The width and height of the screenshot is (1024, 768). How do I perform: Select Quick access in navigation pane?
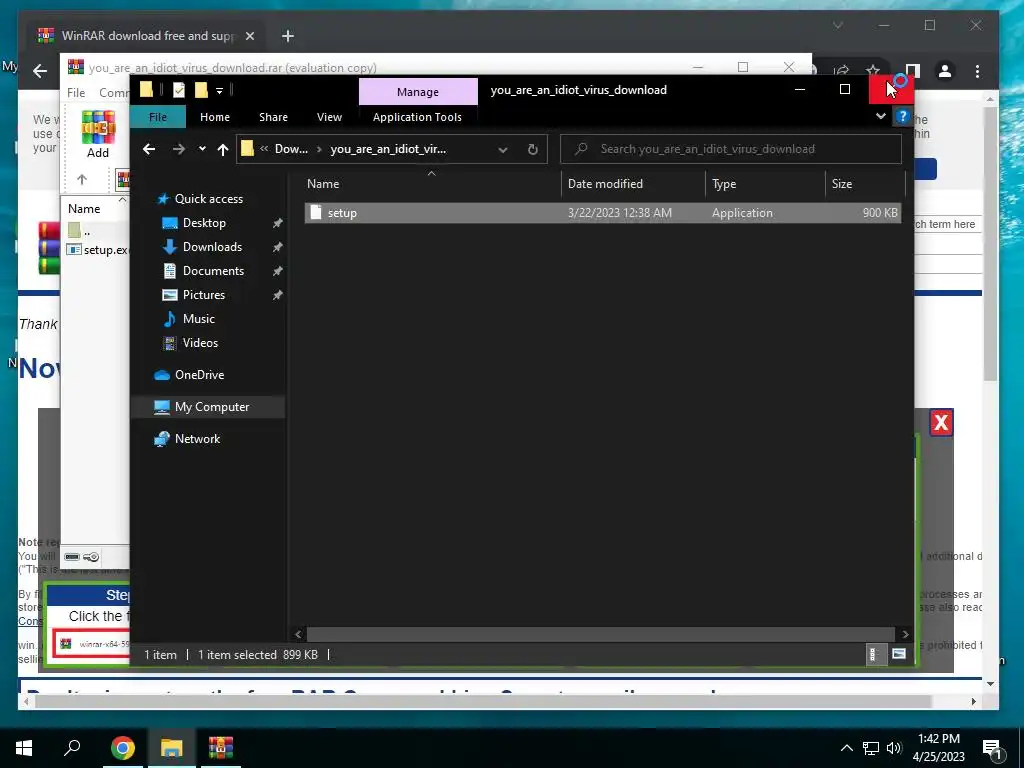click(x=208, y=199)
